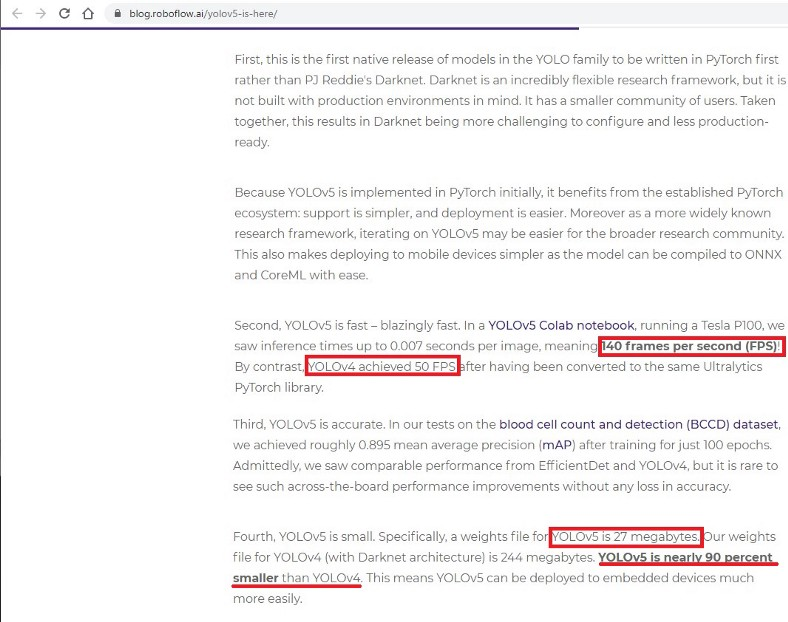Screen dimensions: 788x622
Task: Click the paragraph starting 'First, this is the first'
Action: click(x=510, y=100)
